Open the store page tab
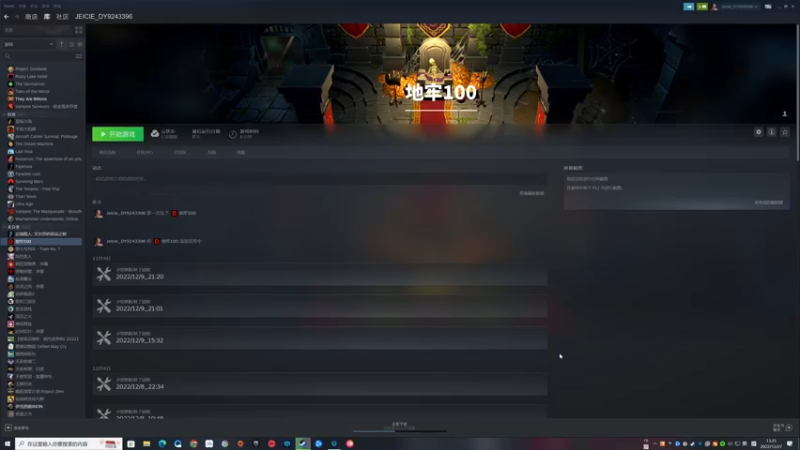800x450 pixels. tap(107, 153)
